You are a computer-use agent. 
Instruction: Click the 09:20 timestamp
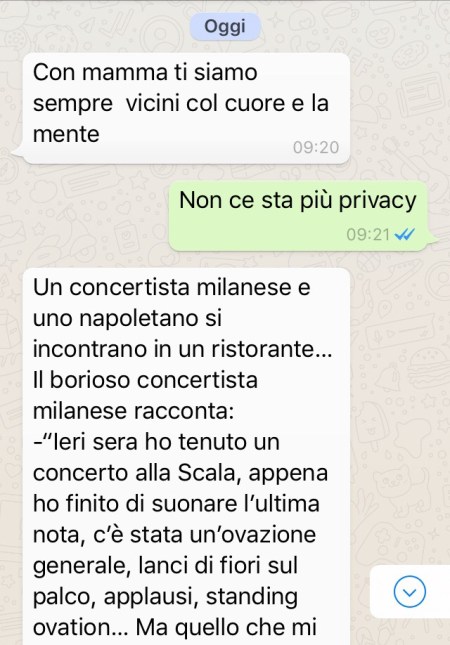tap(316, 147)
